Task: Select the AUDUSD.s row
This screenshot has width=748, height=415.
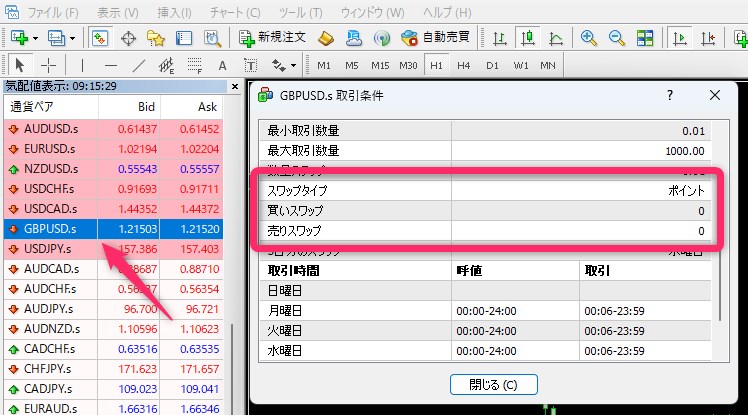Action: (114, 129)
